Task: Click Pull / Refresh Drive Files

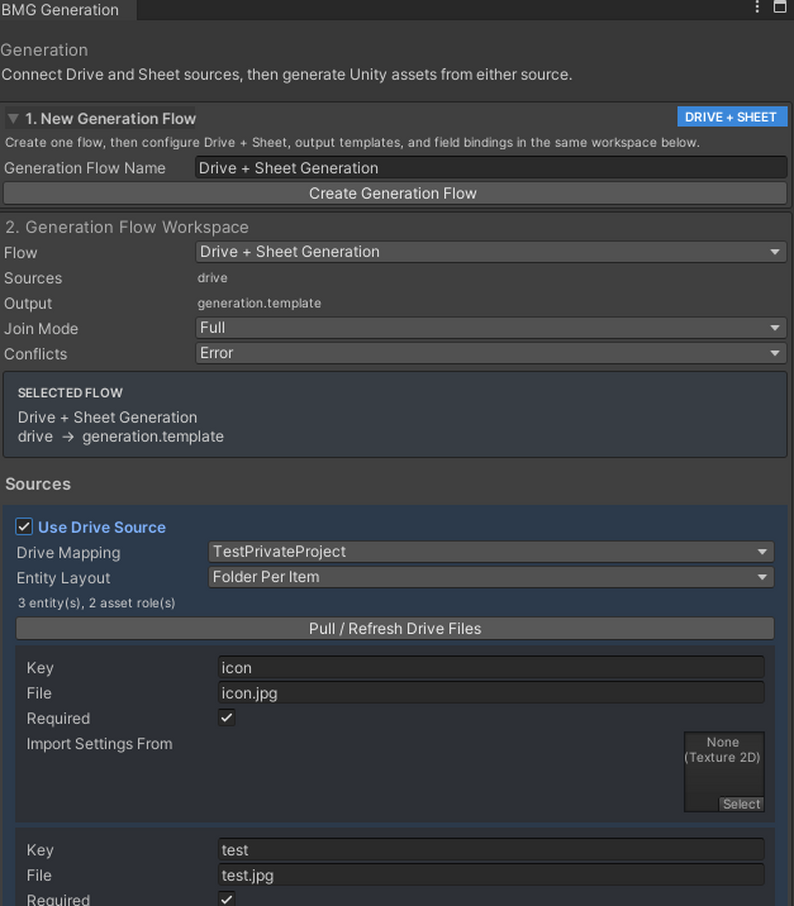Action: click(x=395, y=628)
